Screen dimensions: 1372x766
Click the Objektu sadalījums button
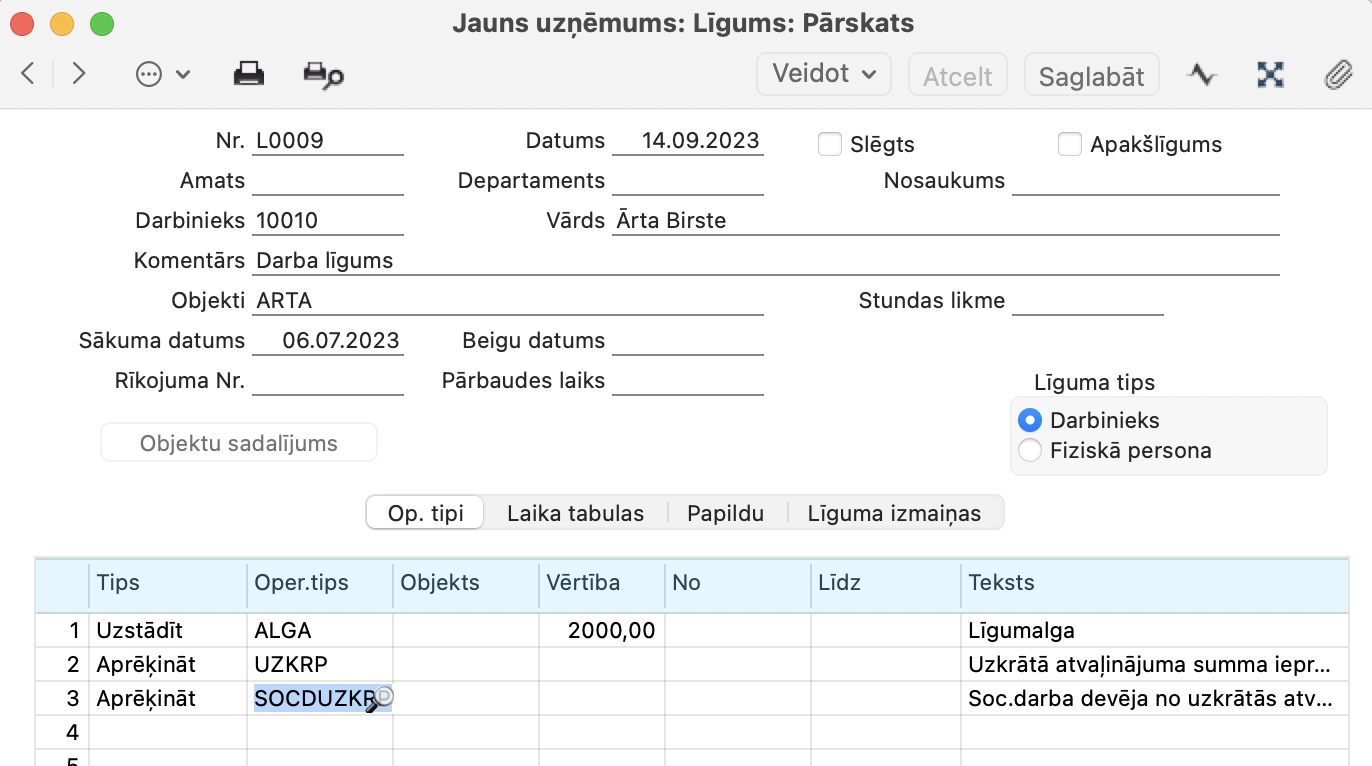pyautogui.click(x=239, y=443)
